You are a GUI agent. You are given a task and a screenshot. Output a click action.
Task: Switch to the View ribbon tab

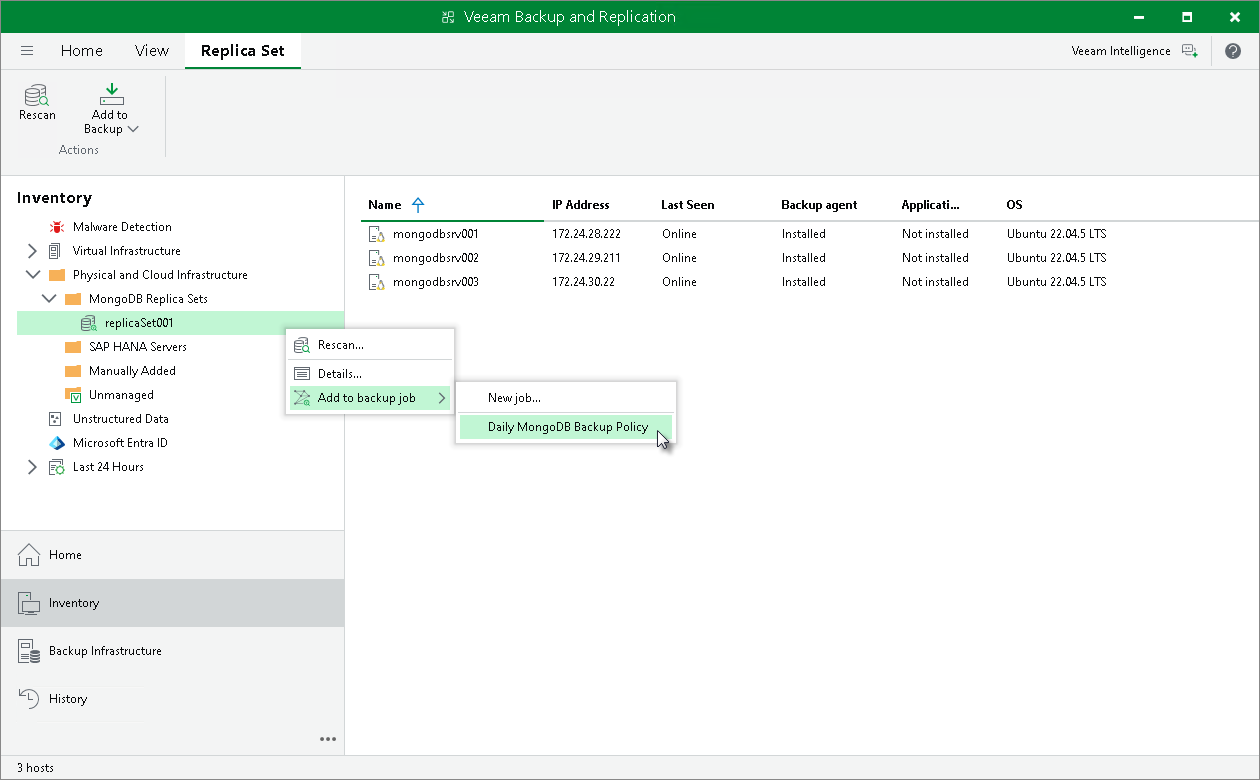[x=152, y=51]
